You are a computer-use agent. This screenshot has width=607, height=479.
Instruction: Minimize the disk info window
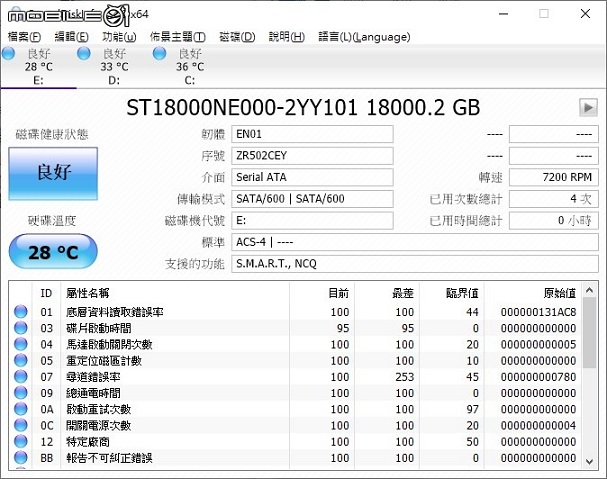503,14
